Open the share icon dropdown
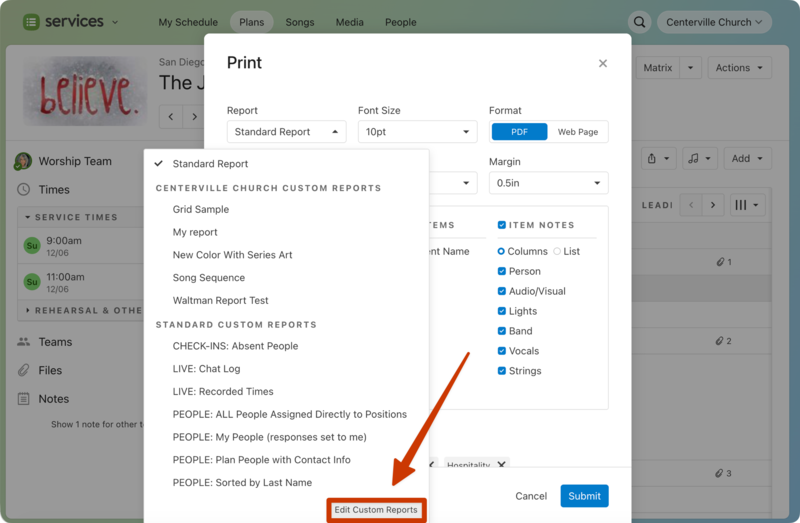Viewport: 800px width, 523px height. (658, 159)
